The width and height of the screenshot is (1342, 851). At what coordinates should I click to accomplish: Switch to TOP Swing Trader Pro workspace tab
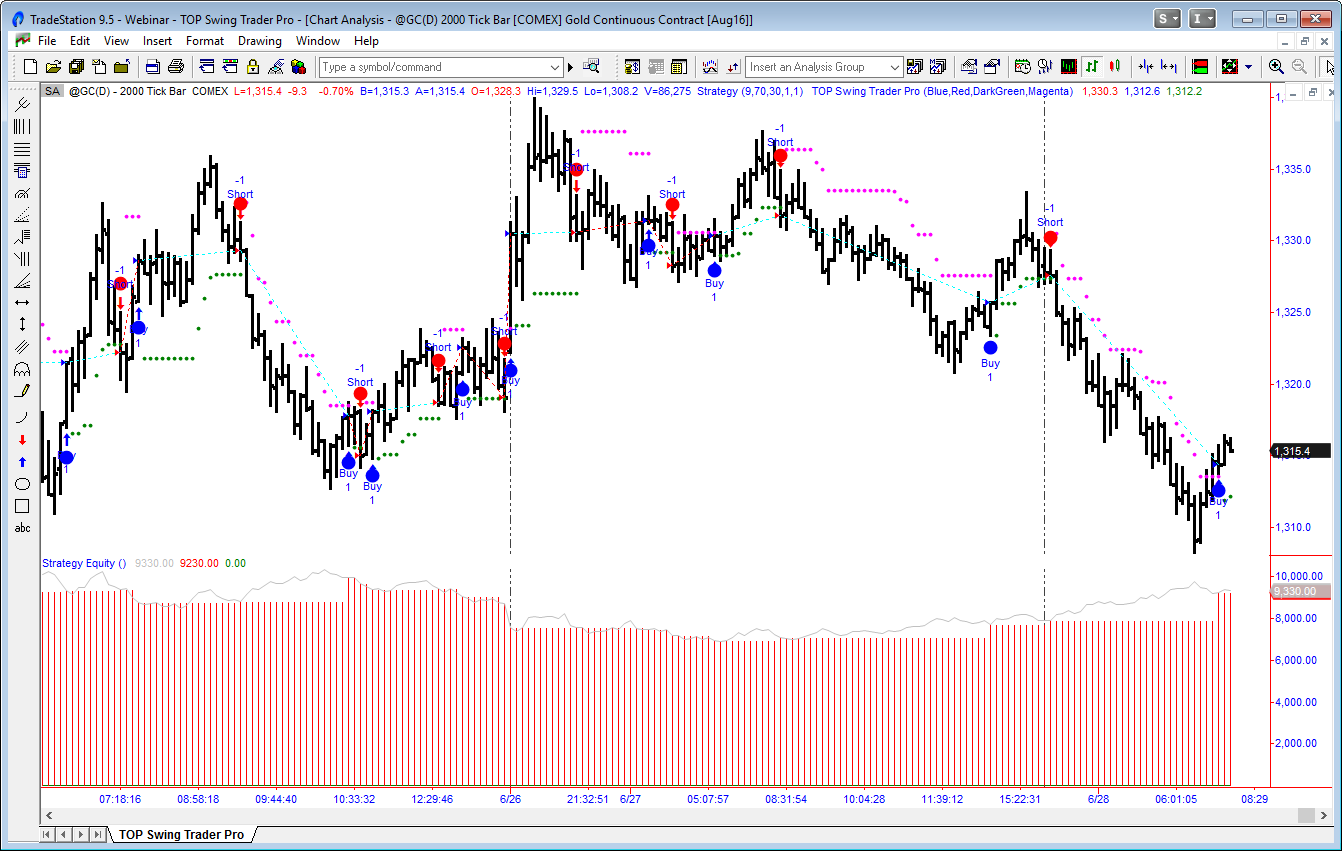click(x=181, y=834)
